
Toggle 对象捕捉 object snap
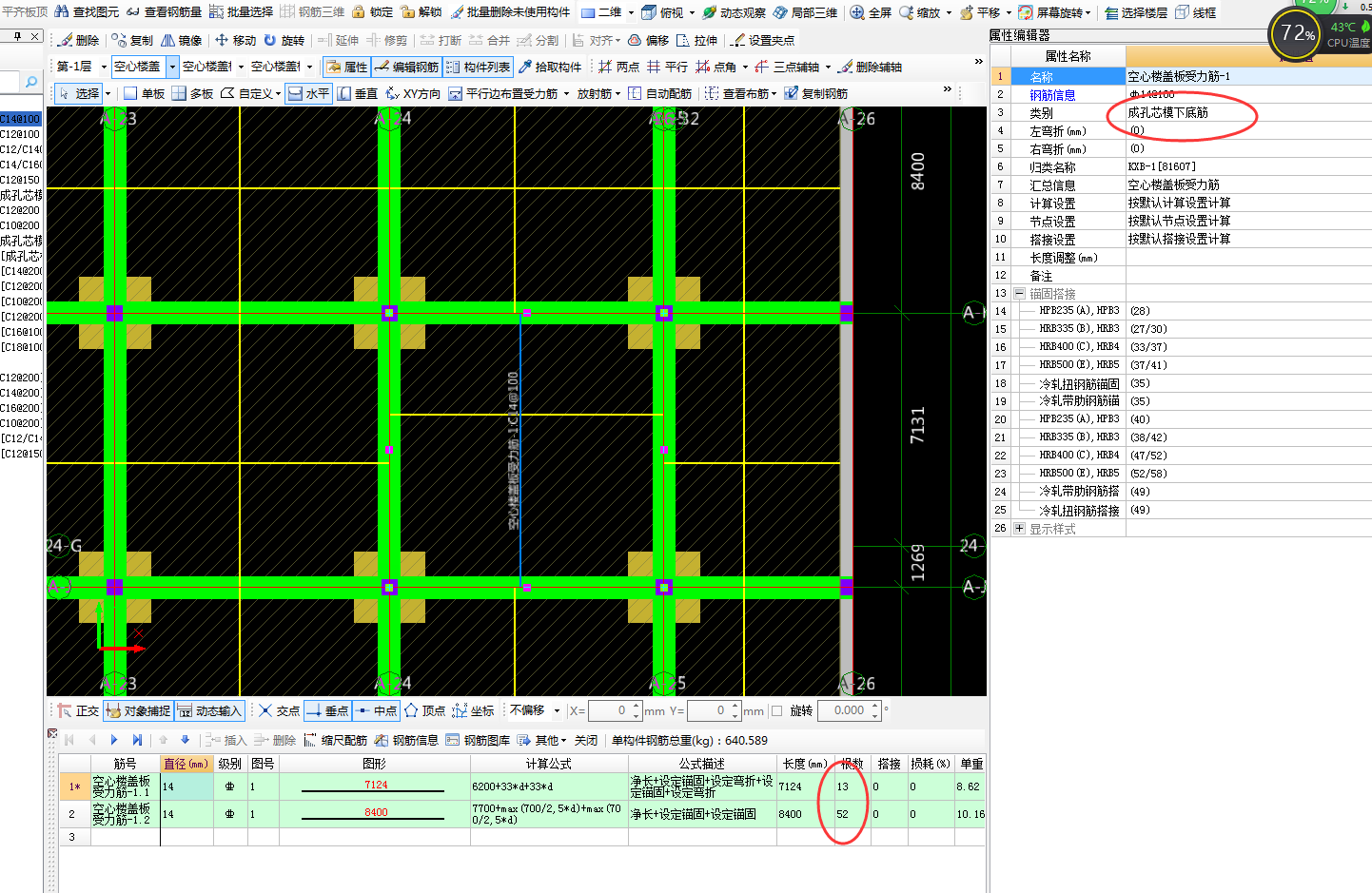tap(138, 710)
